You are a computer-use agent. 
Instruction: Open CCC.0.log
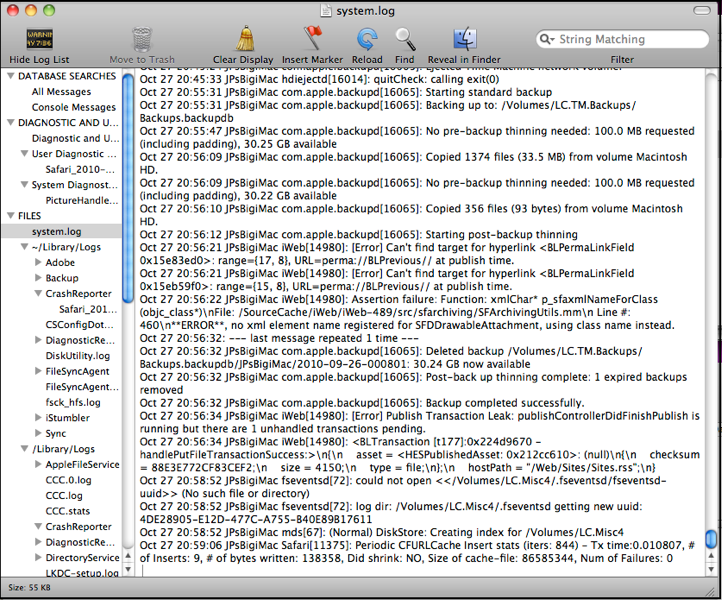[68, 480]
